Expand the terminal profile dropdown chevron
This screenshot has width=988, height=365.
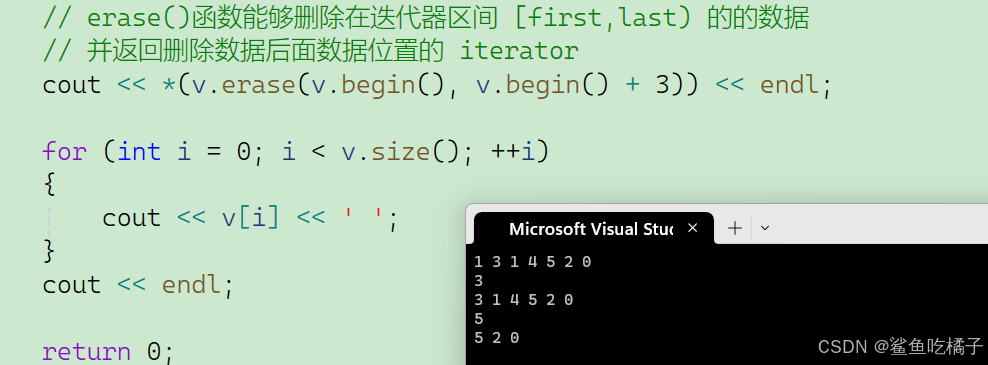[765, 228]
